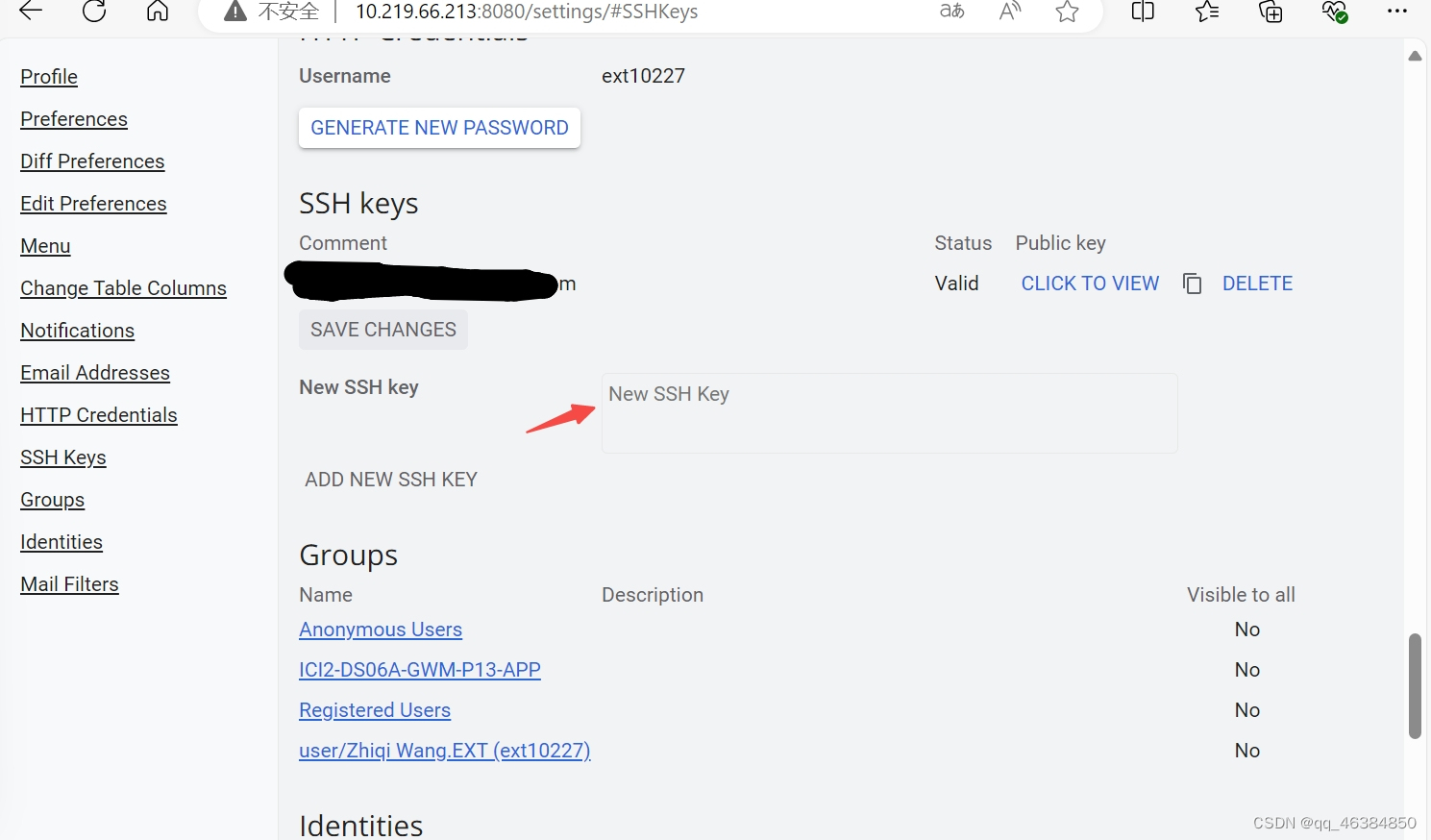Open the SSH Keys settings section
1431x840 pixels.
tap(62, 457)
